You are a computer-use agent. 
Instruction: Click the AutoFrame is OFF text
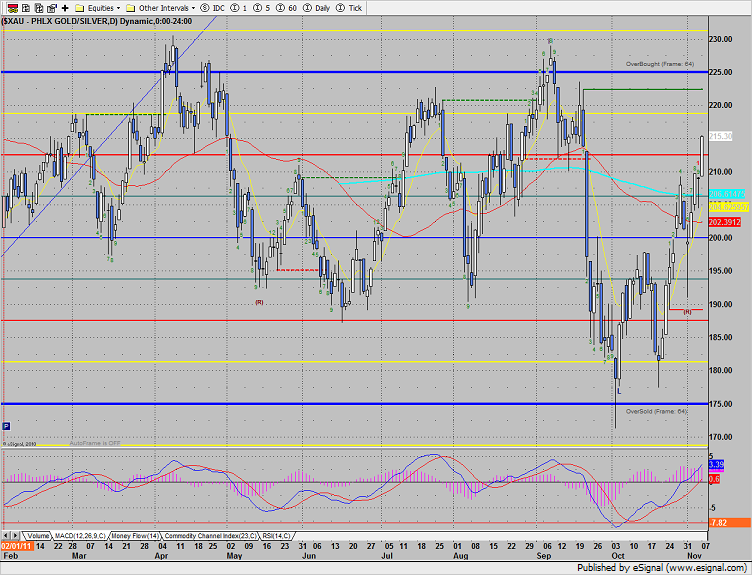[95, 443]
